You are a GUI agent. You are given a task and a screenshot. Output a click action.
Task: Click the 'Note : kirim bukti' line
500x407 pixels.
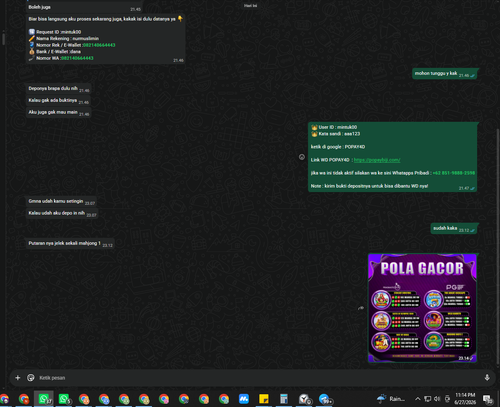click(369, 186)
